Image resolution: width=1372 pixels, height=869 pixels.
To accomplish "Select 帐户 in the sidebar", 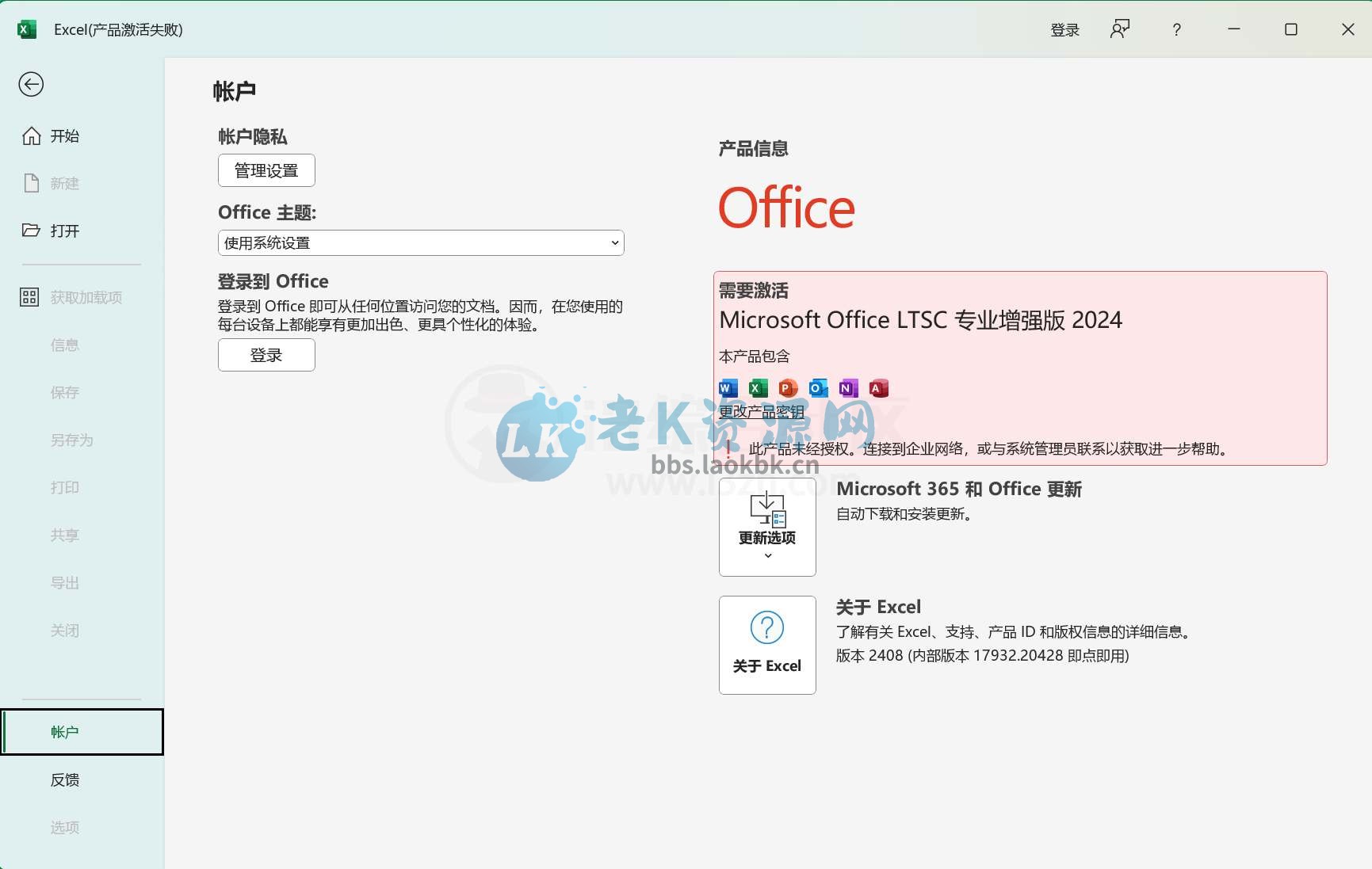I will click(x=82, y=732).
